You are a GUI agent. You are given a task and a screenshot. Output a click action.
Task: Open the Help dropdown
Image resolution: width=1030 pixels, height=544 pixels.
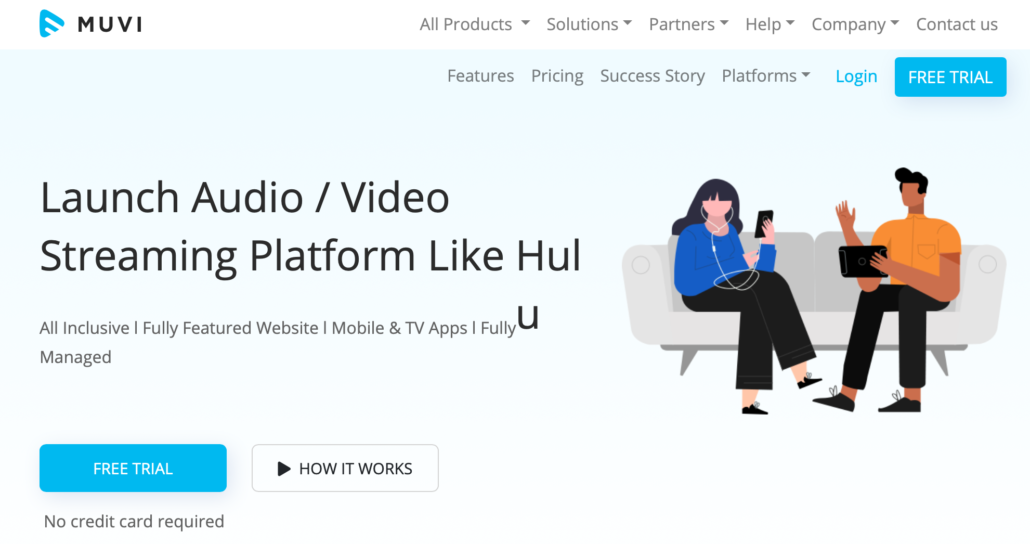pos(770,24)
